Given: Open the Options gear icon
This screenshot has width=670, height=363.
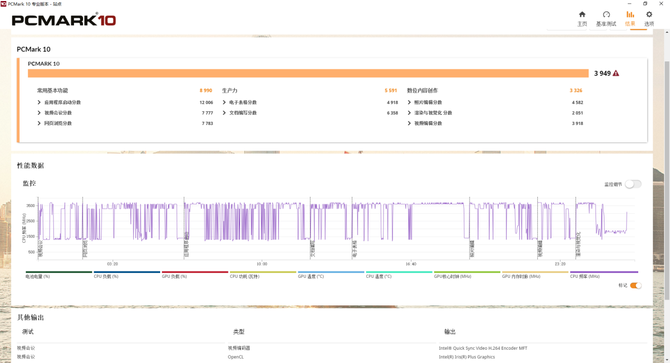Looking at the screenshot, I should [649, 15].
